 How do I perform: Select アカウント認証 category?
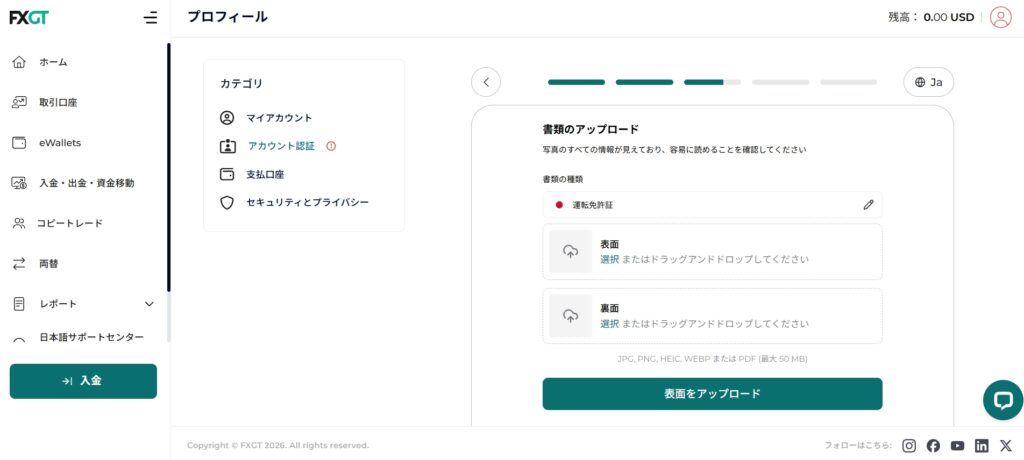(280, 146)
